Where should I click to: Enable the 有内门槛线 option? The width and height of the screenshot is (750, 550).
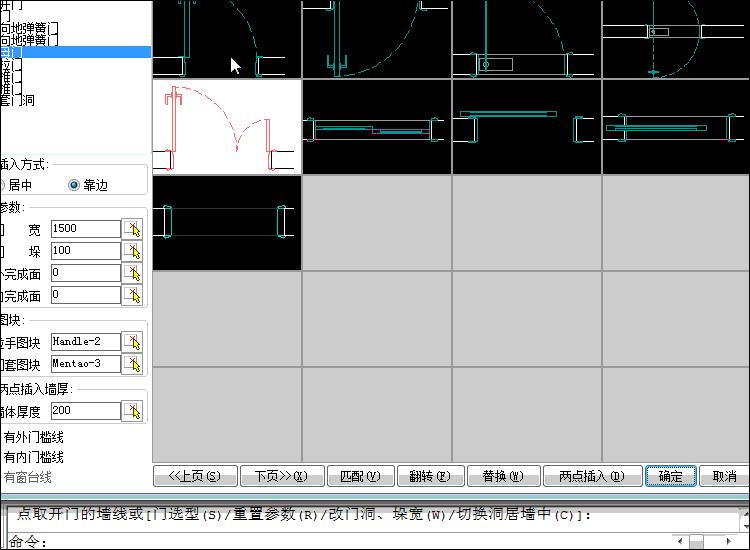33,457
